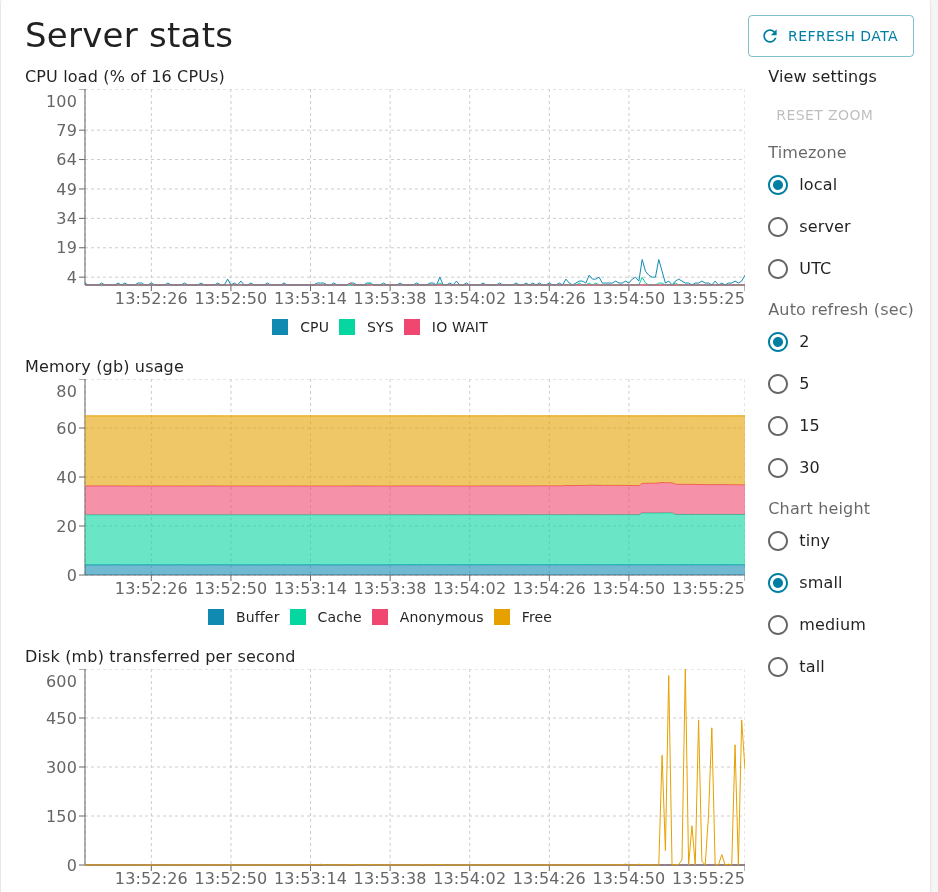The height and width of the screenshot is (892, 938).
Task: Click the Anonymous legend label
Action: coord(441,617)
